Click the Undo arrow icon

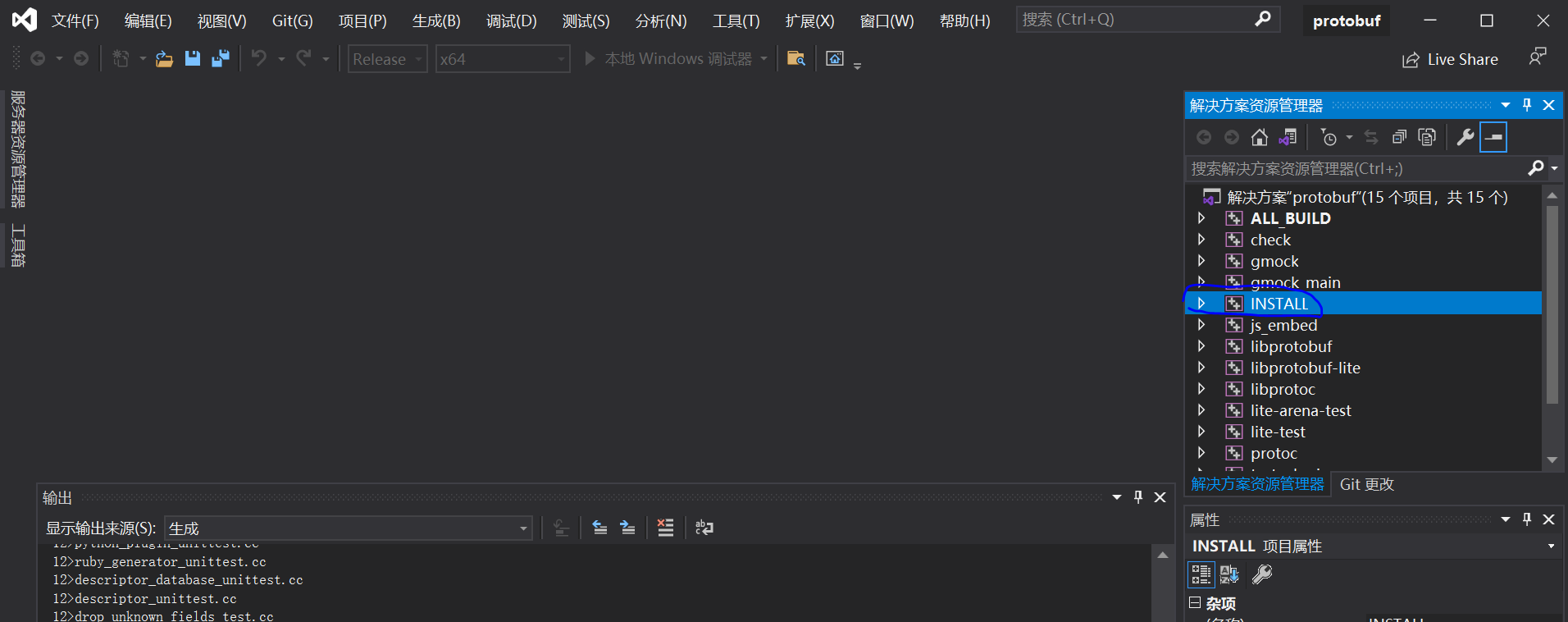click(x=259, y=58)
